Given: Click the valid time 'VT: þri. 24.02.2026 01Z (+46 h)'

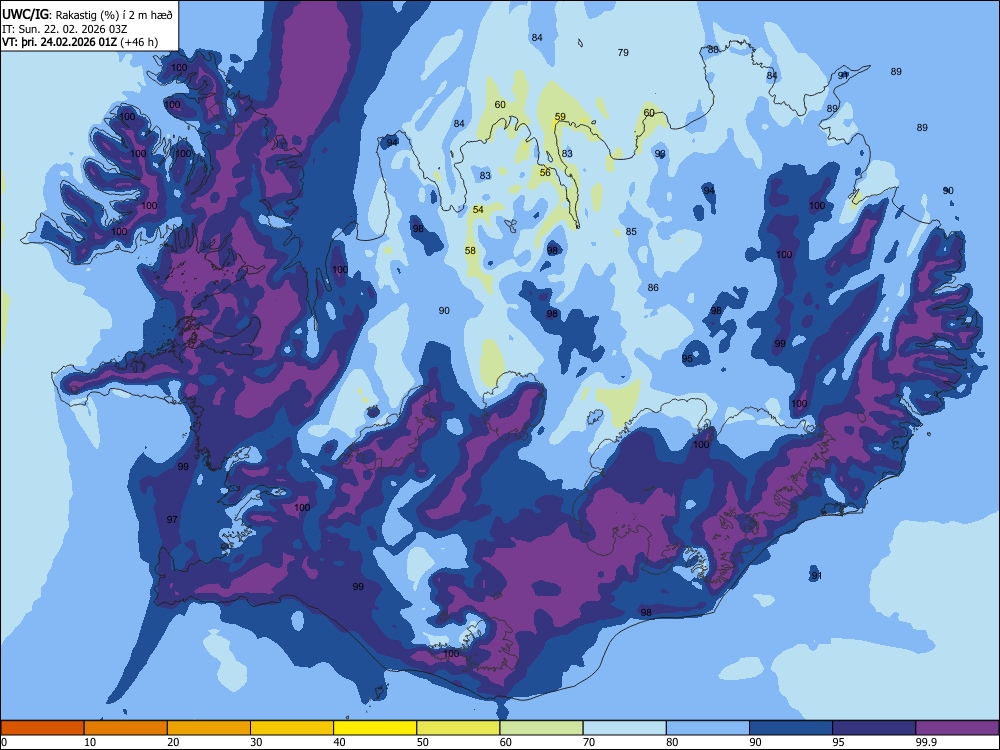Looking at the screenshot, I should click(80, 42).
